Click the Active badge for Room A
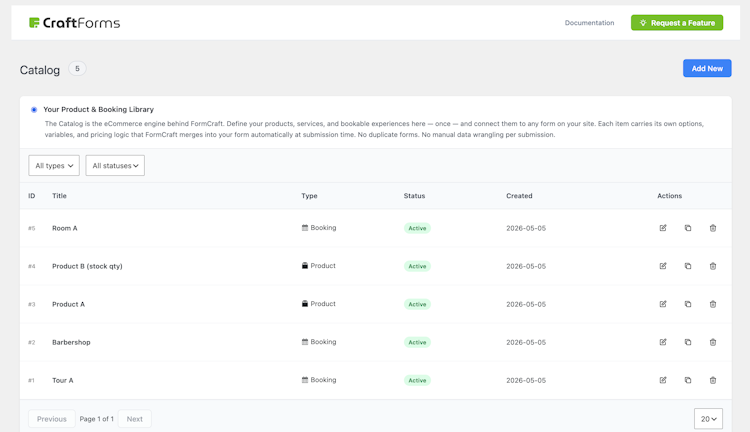Screen dimensions: 750x432 coord(417,228)
